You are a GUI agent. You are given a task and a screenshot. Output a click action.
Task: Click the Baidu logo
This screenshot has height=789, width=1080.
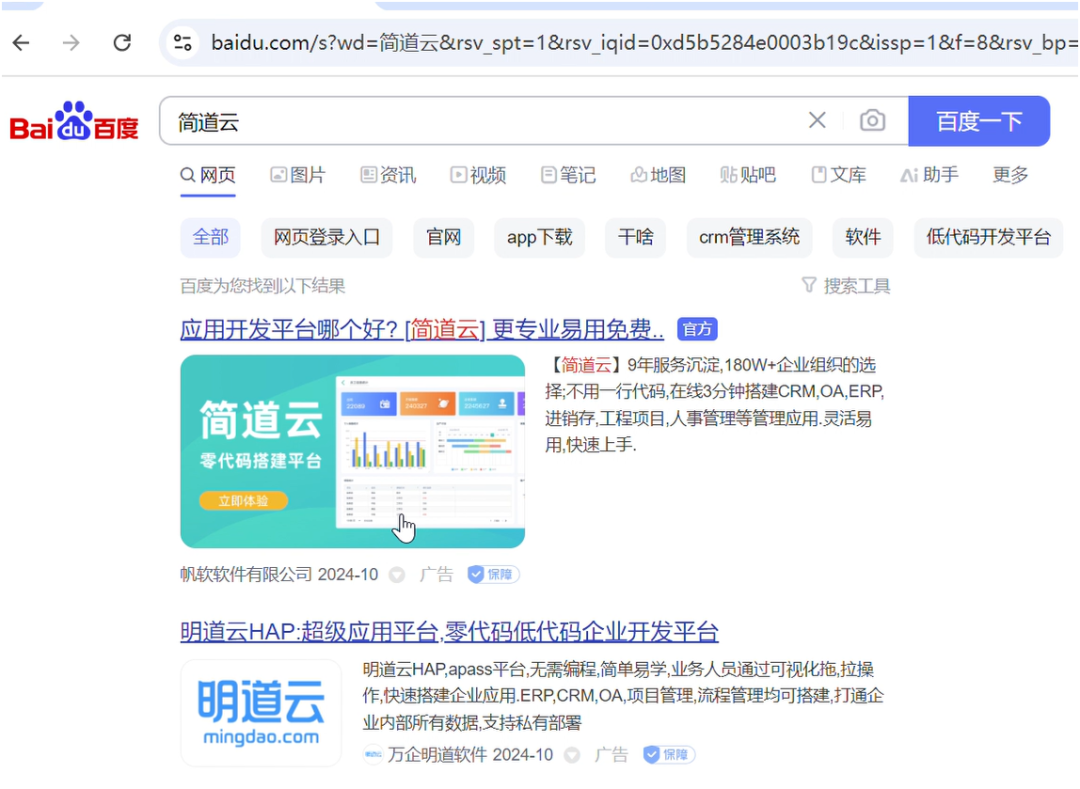click(74, 122)
